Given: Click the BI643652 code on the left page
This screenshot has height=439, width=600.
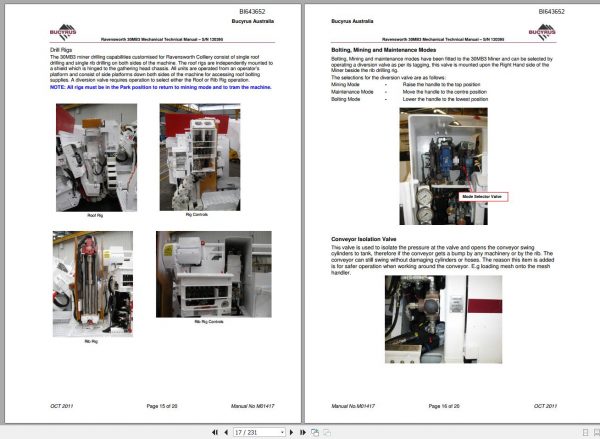Looking at the screenshot, I should pyautogui.click(x=252, y=12).
